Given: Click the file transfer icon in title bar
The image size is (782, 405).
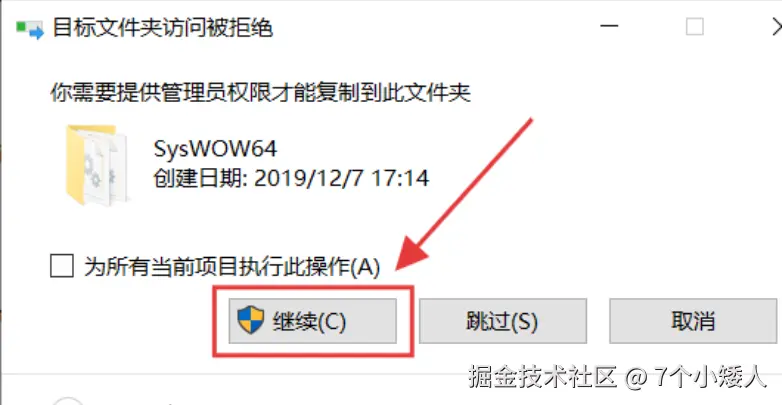Looking at the screenshot, I should tap(30, 28).
